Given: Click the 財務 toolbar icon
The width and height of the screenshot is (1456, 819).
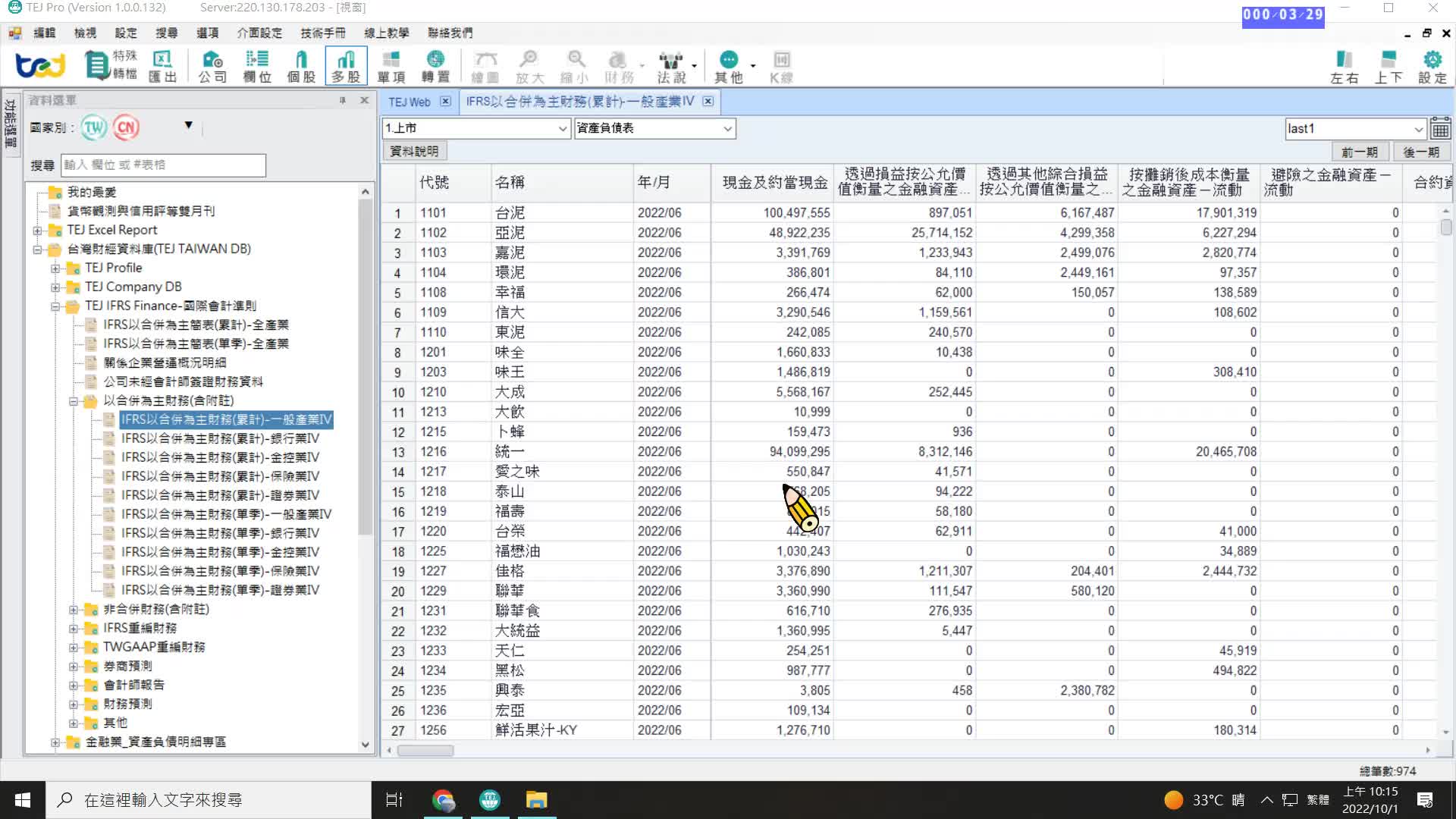Looking at the screenshot, I should pos(619,66).
